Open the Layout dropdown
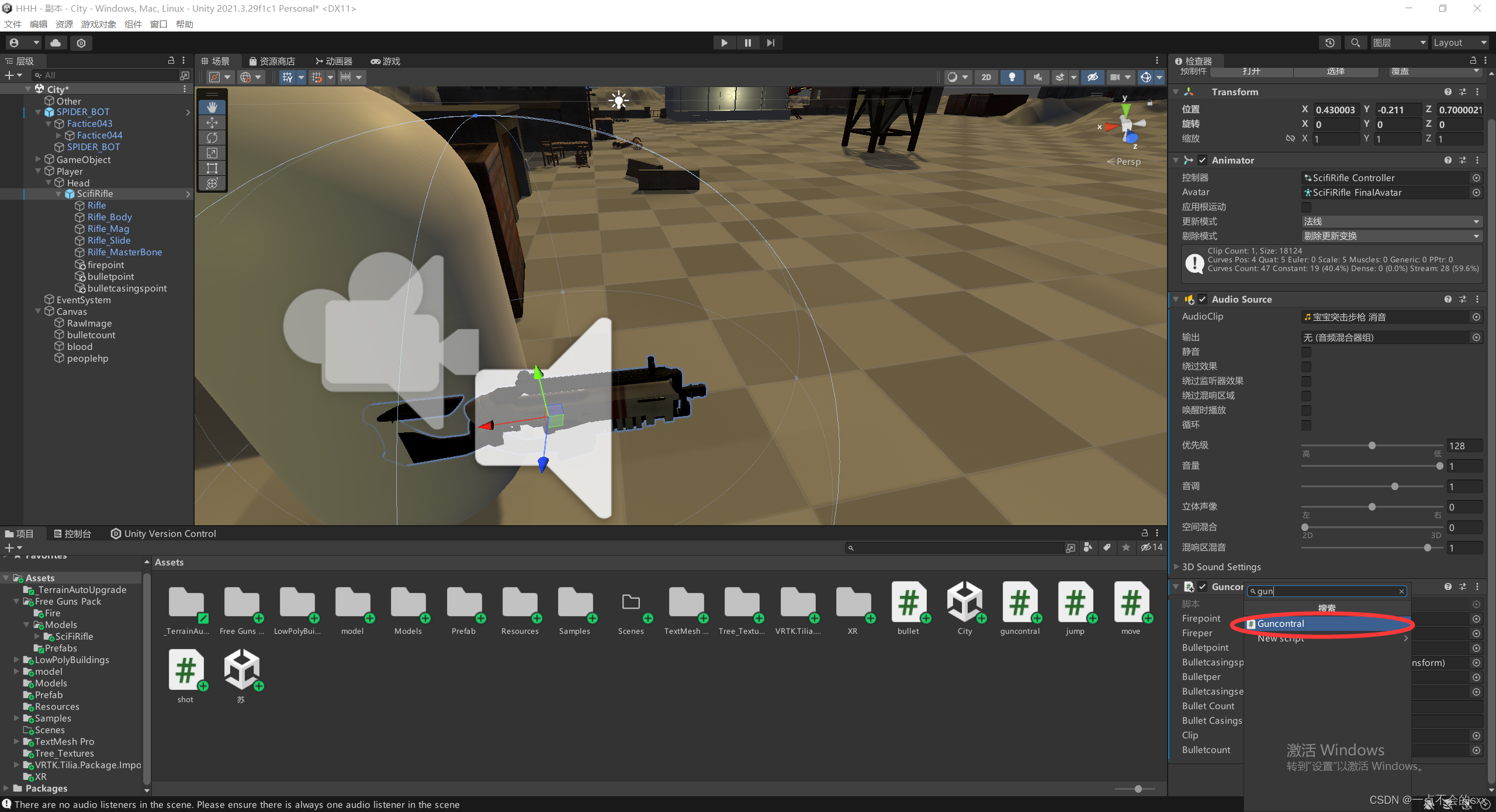The width and height of the screenshot is (1496, 812). (x=1459, y=42)
